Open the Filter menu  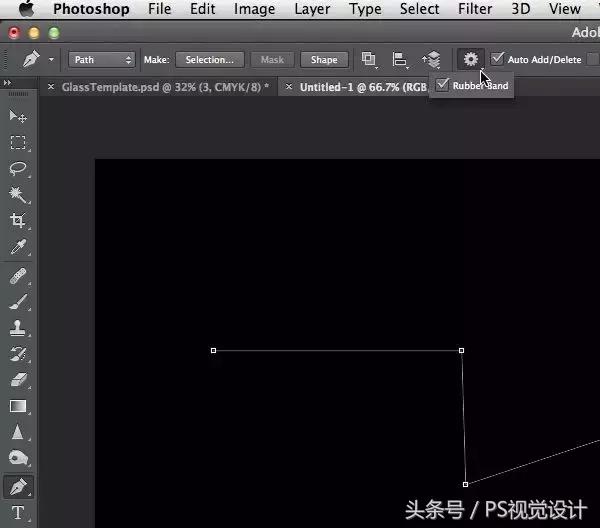point(475,9)
